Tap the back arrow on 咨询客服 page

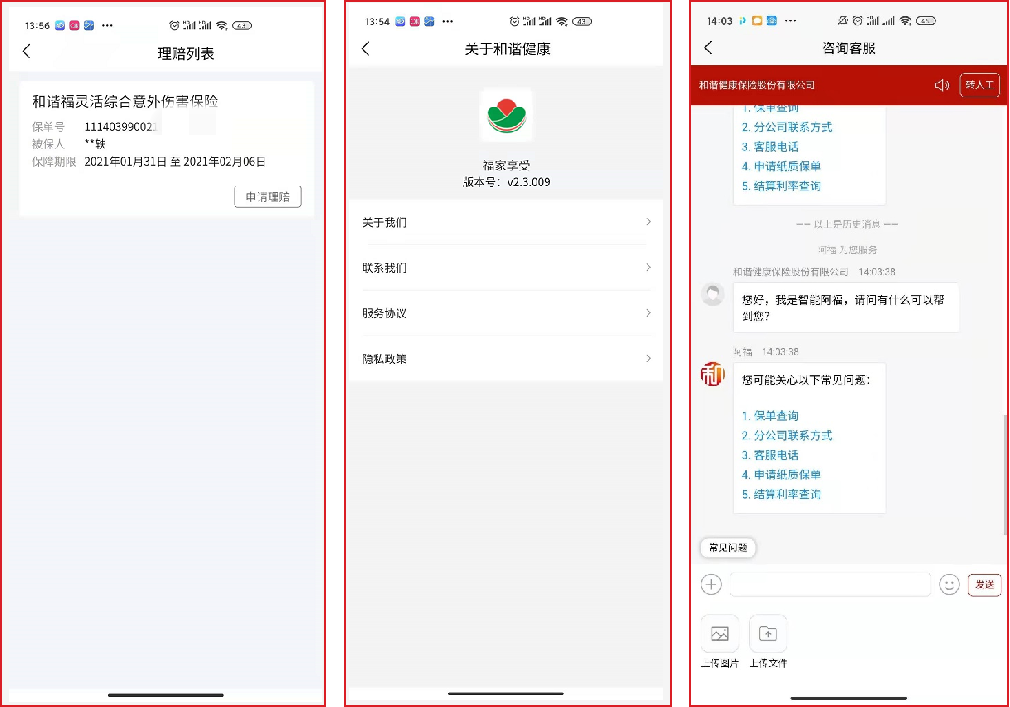click(x=709, y=47)
